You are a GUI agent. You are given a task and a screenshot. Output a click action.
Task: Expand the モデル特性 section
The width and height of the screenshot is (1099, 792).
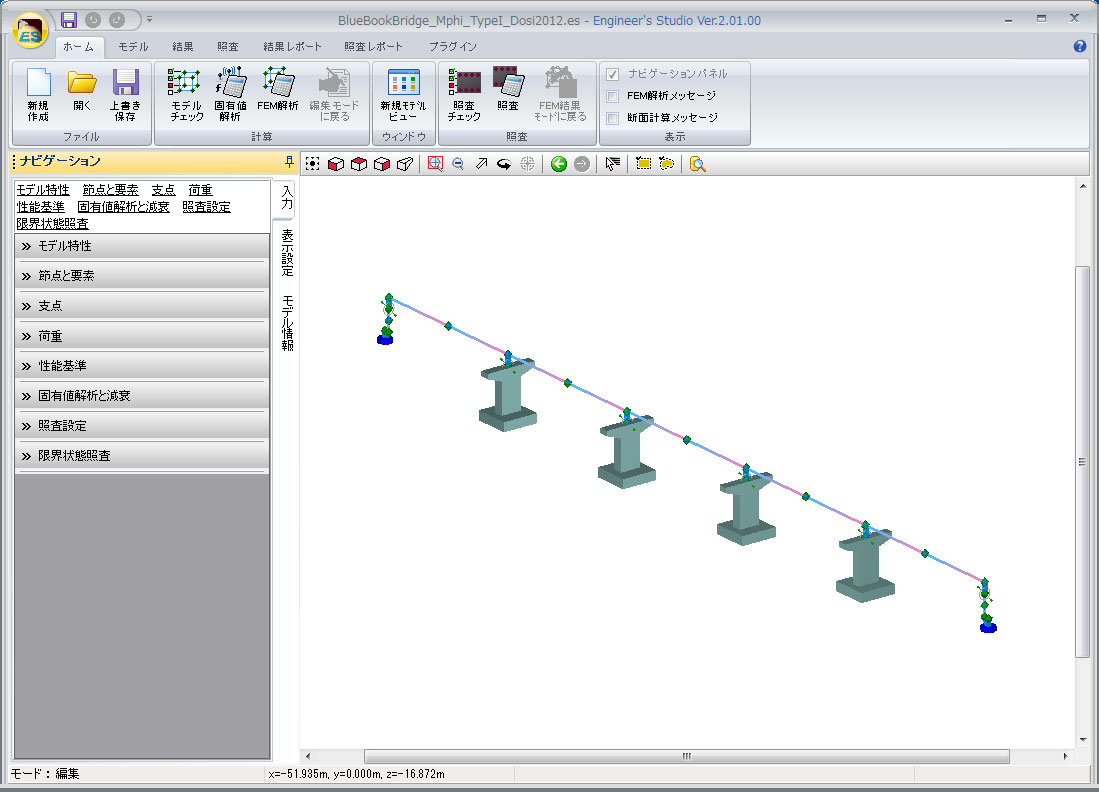point(142,246)
